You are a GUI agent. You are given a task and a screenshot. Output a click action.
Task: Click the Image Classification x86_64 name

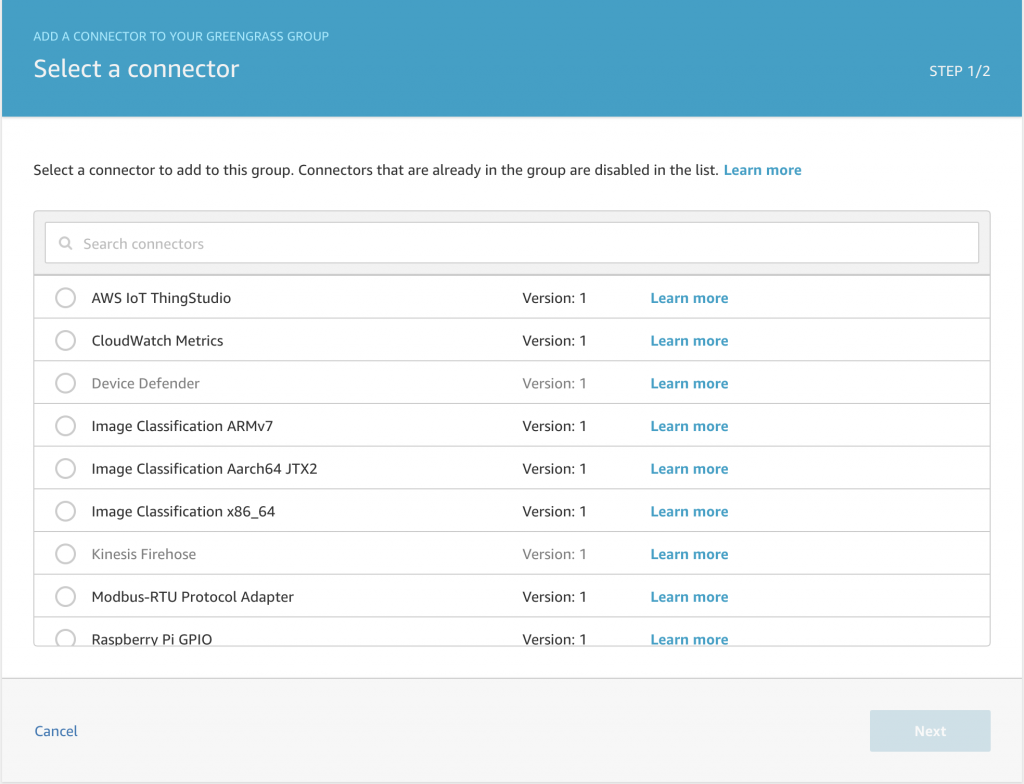tap(184, 512)
